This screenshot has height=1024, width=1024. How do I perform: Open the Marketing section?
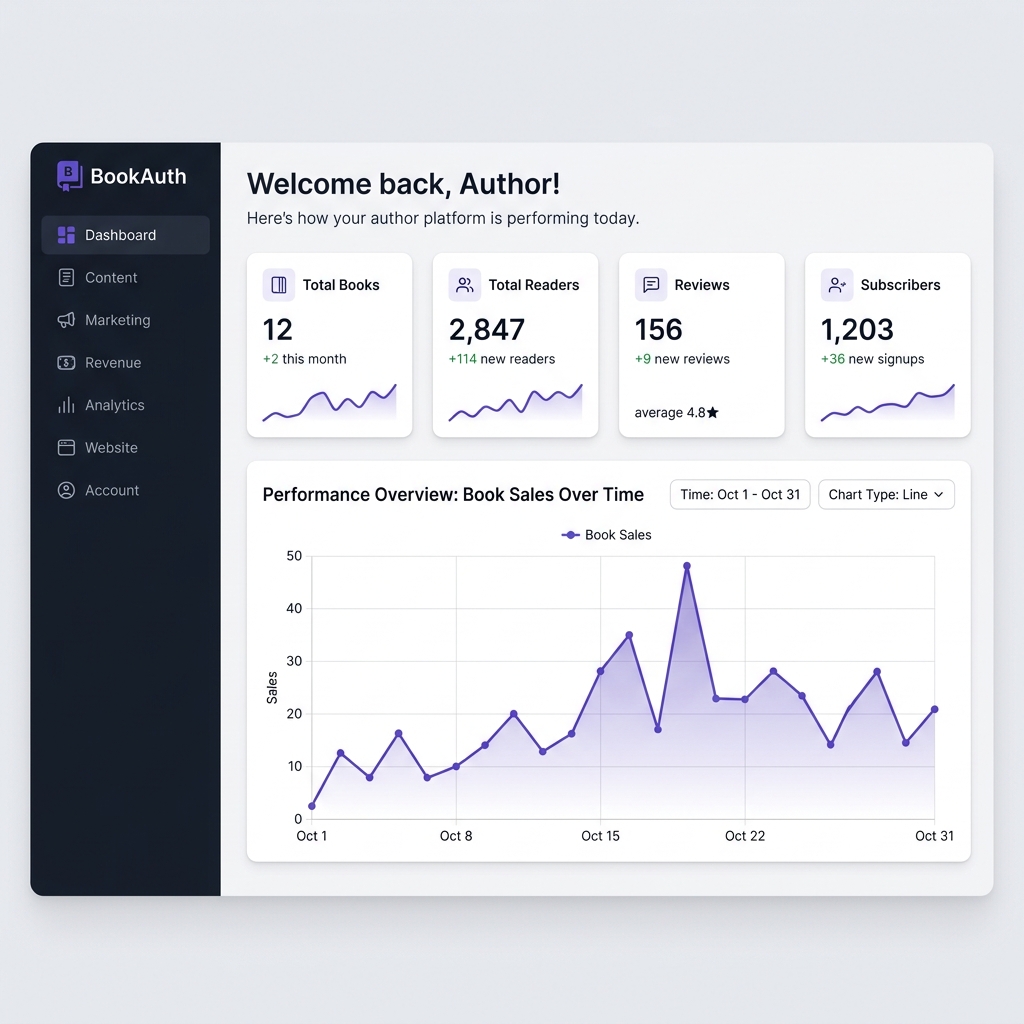point(125,320)
